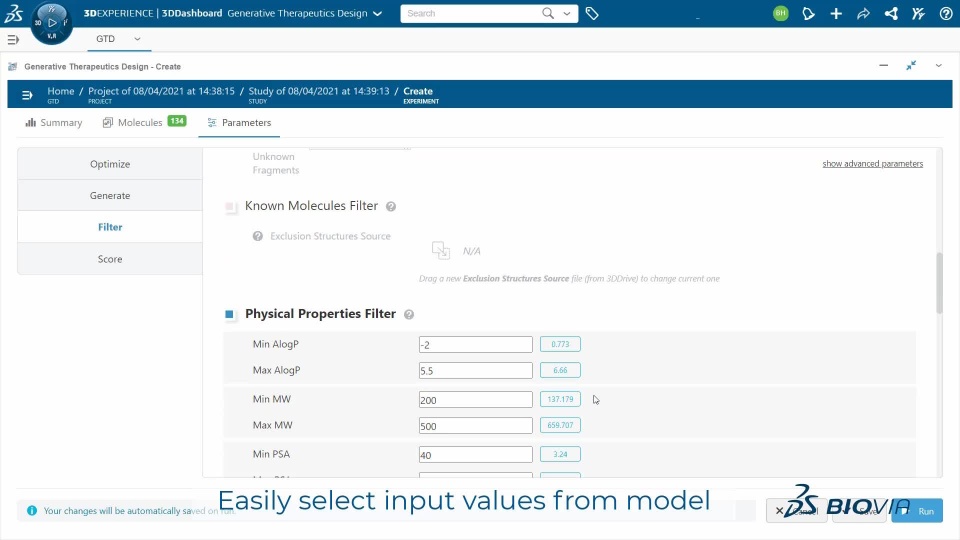
Task: Toggle the breadcrumb navigation menu icon
Action: pyautogui.click(x=27, y=95)
